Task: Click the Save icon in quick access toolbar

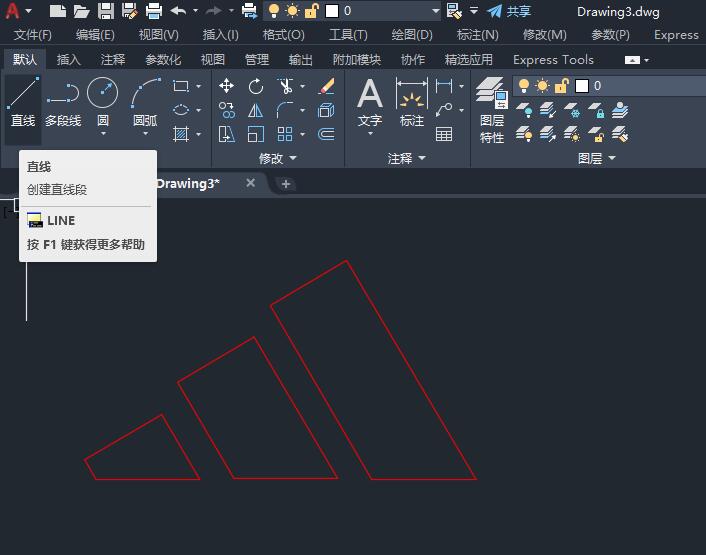Action: click(x=106, y=11)
